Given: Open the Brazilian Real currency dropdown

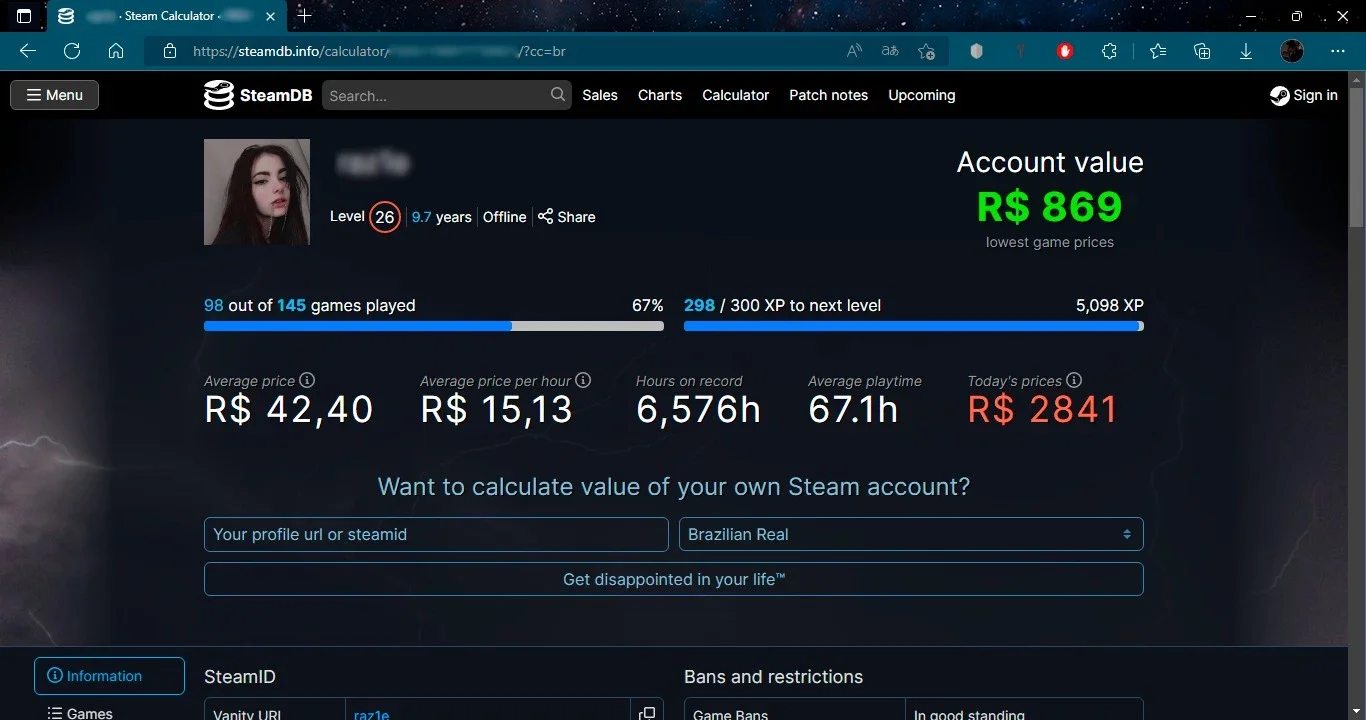Looking at the screenshot, I should 911,534.
